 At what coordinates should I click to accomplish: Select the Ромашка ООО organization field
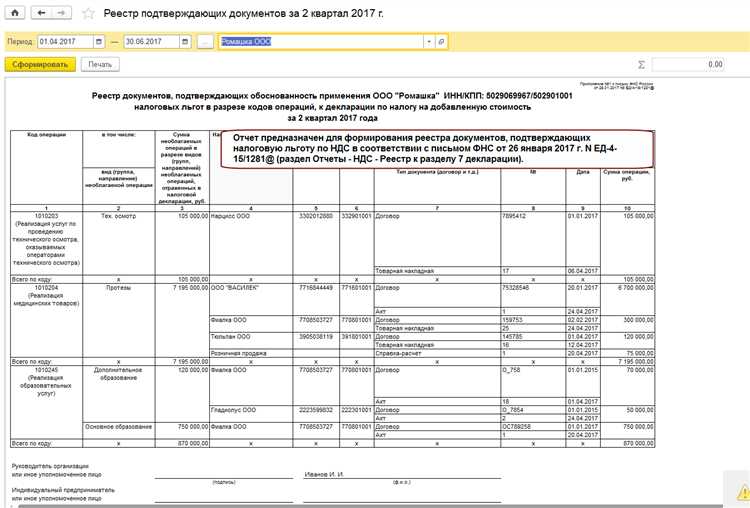[321, 42]
